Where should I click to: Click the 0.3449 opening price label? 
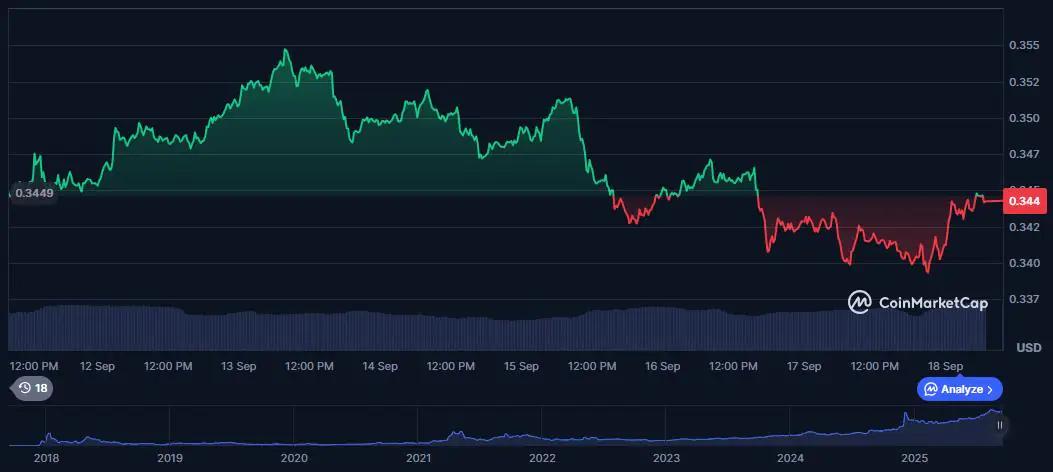pyautogui.click(x=34, y=192)
